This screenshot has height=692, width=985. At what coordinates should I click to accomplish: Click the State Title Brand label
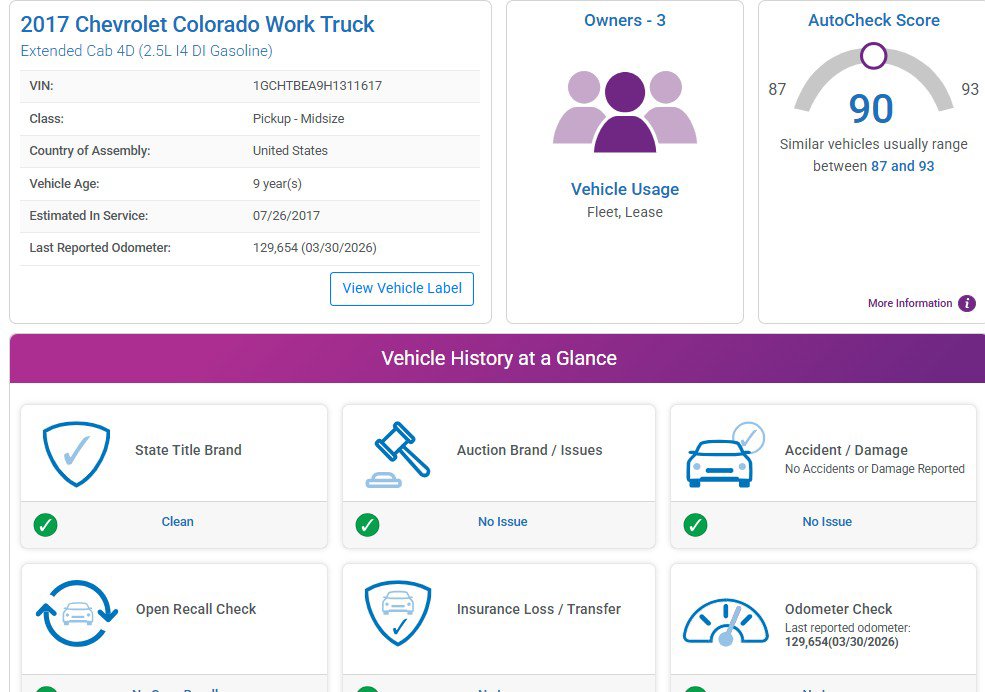coord(188,450)
